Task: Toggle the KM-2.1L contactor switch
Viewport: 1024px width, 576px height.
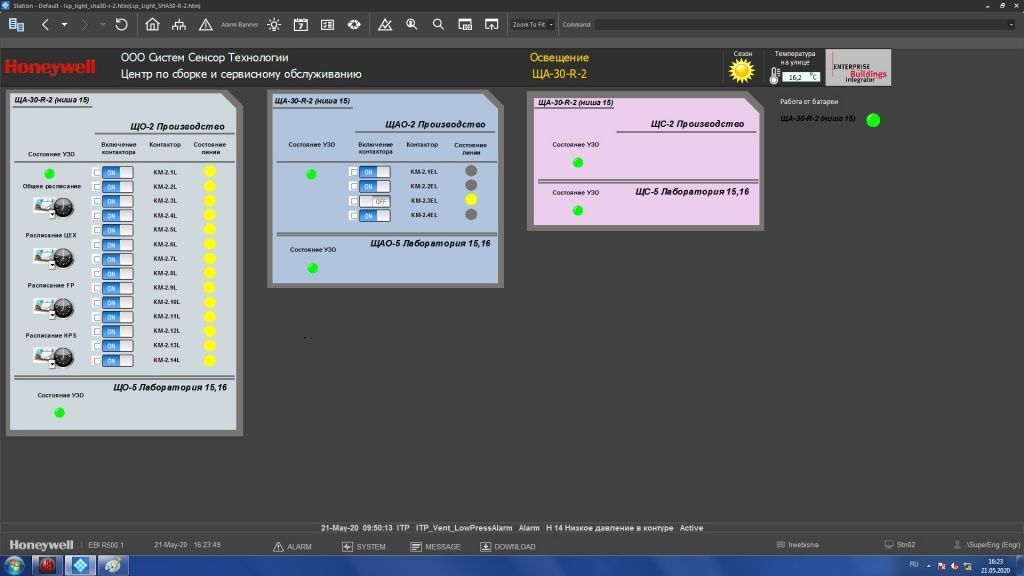Action: [x=117, y=172]
